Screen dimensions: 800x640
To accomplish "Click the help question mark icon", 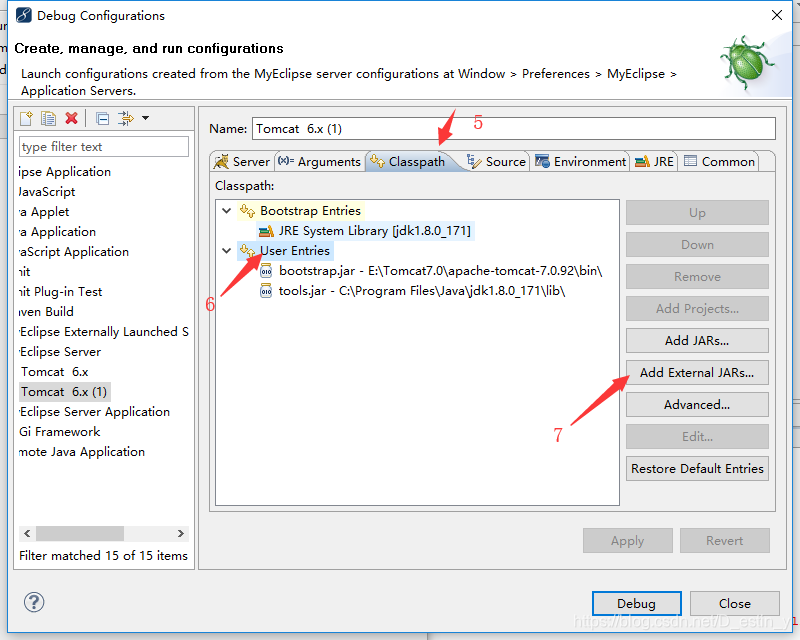I will 34,602.
